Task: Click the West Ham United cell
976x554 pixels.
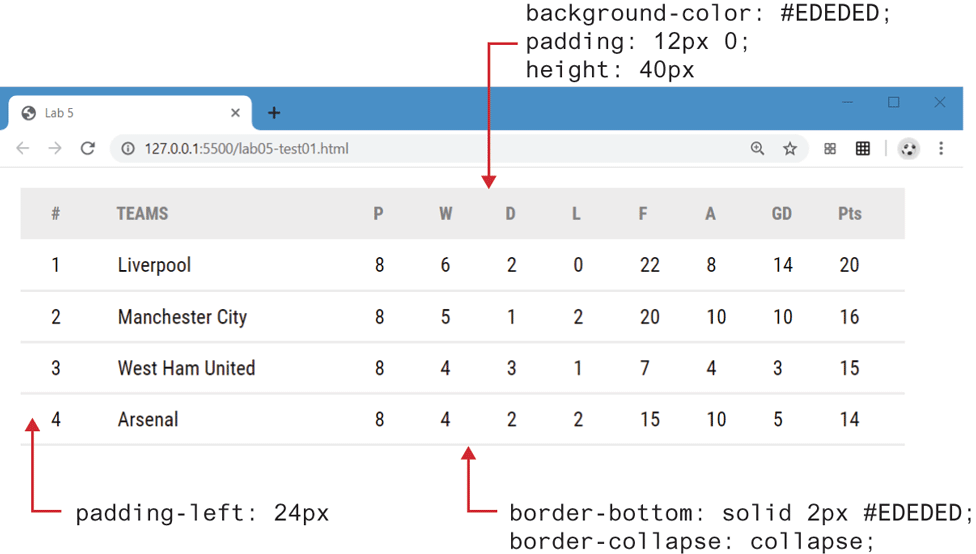Action: [x=186, y=368]
